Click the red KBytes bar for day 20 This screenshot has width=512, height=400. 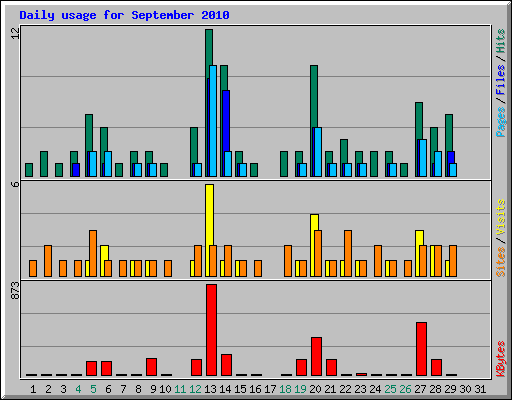316,357
